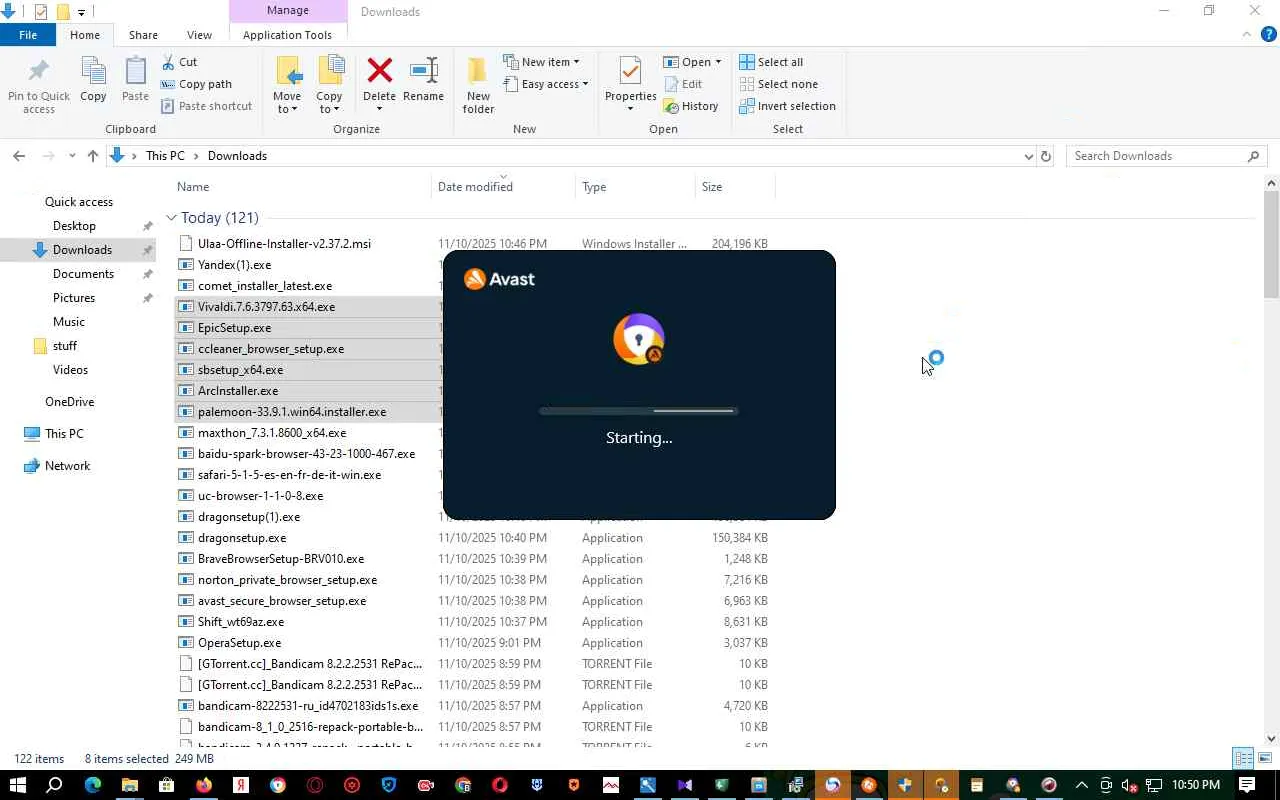The width and height of the screenshot is (1280, 800).
Task: Open the Move to dropdown
Action: [x=287, y=85]
